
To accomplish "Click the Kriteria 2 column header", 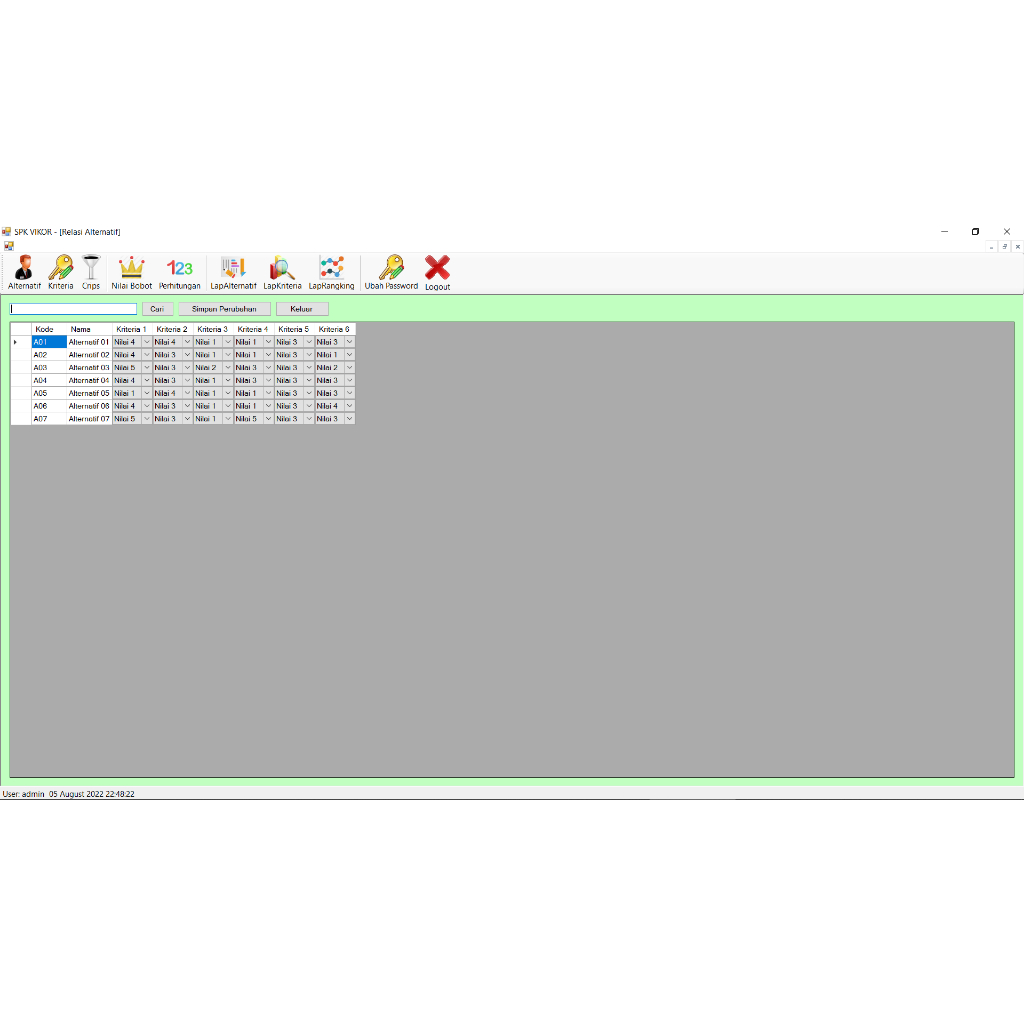I will (172, 329).
